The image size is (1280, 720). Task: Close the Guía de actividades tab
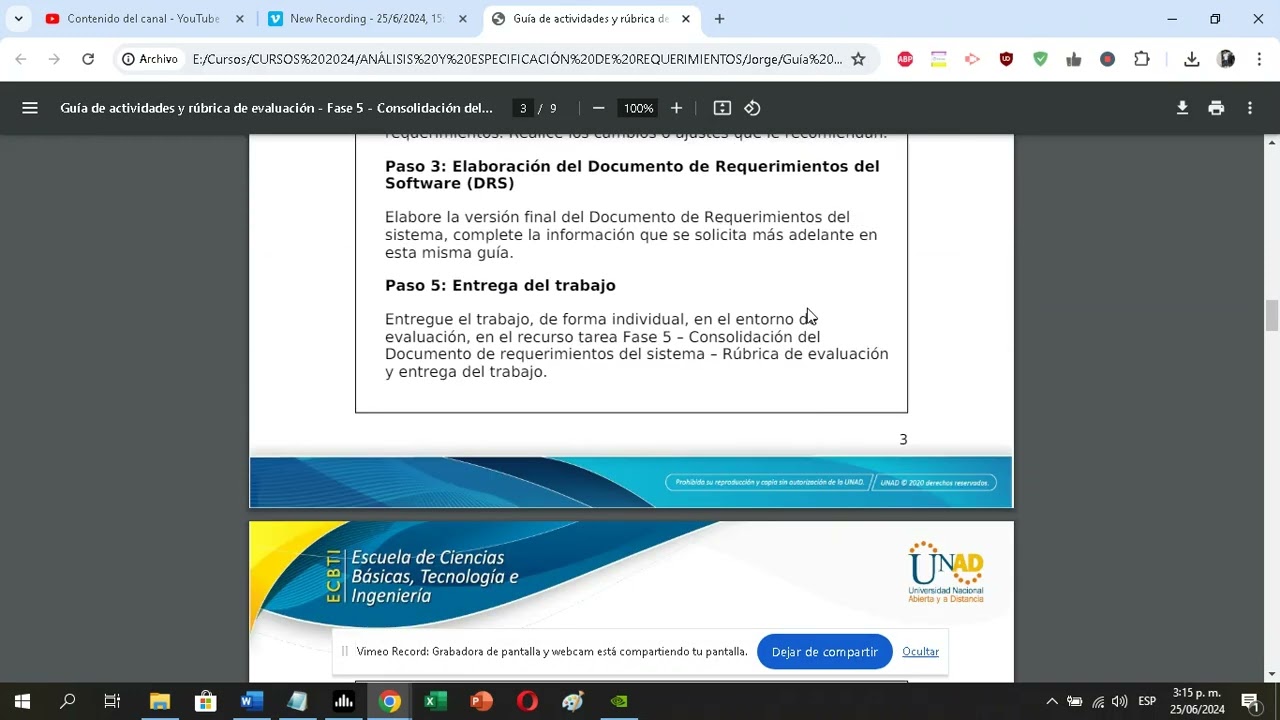tap(685, 19)
